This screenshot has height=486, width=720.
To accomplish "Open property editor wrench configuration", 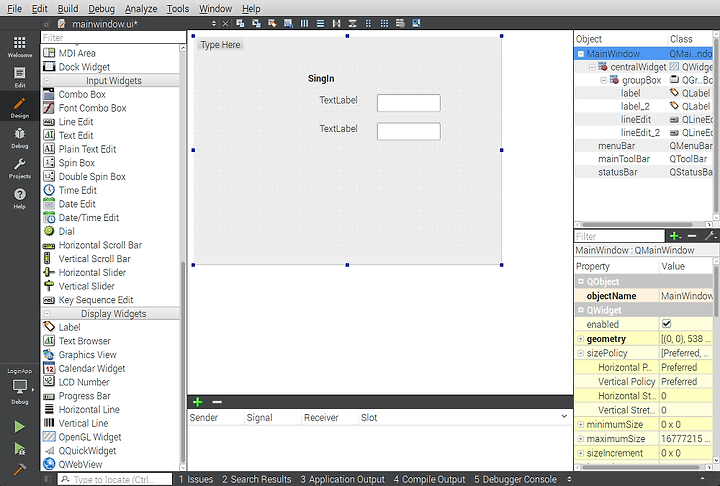I will pos(710,236).
